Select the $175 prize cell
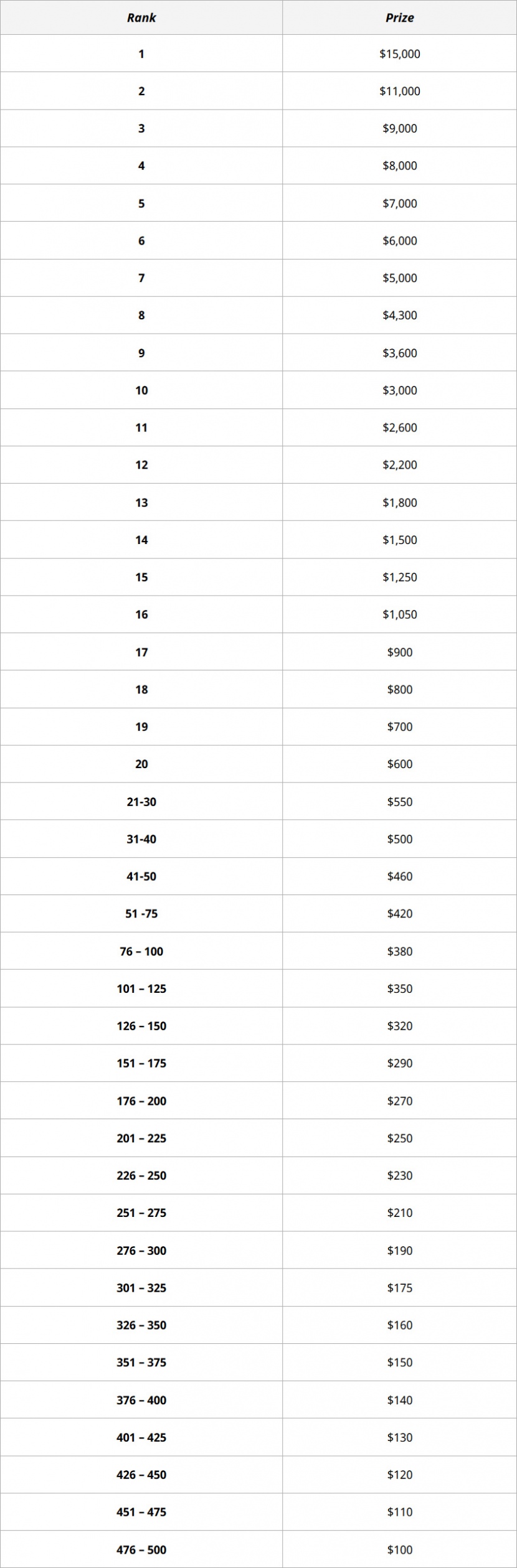 (399, 1288)
